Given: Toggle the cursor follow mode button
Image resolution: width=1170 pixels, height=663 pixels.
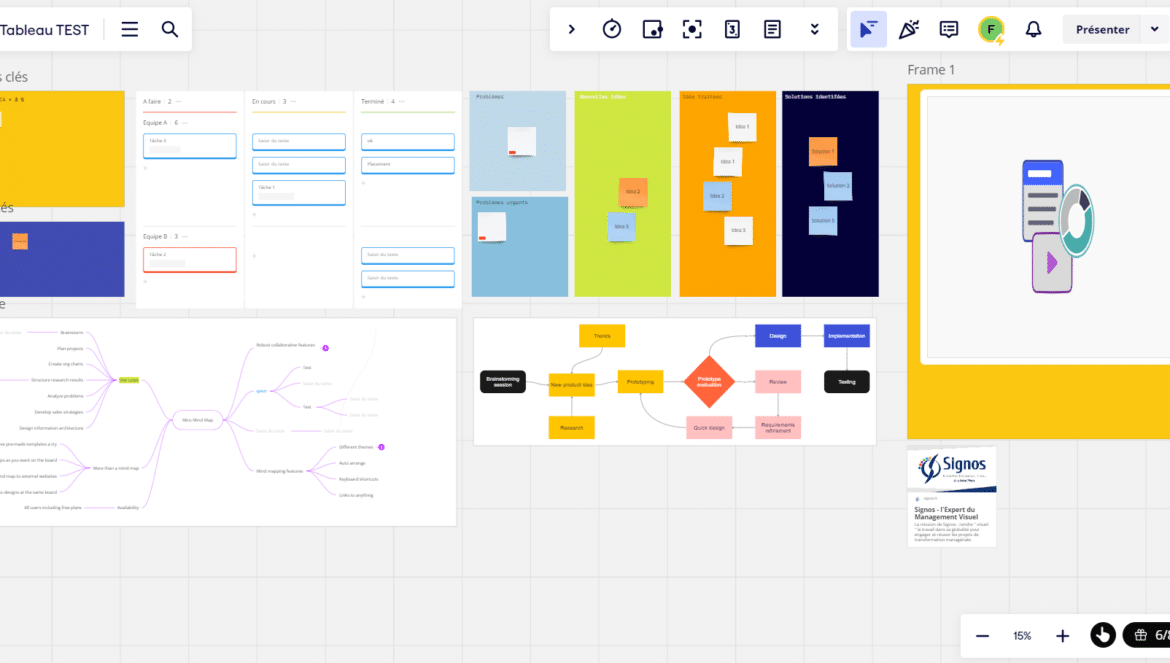Looking at the screenshot, I should pyautogui.click(x=868, y=30).
